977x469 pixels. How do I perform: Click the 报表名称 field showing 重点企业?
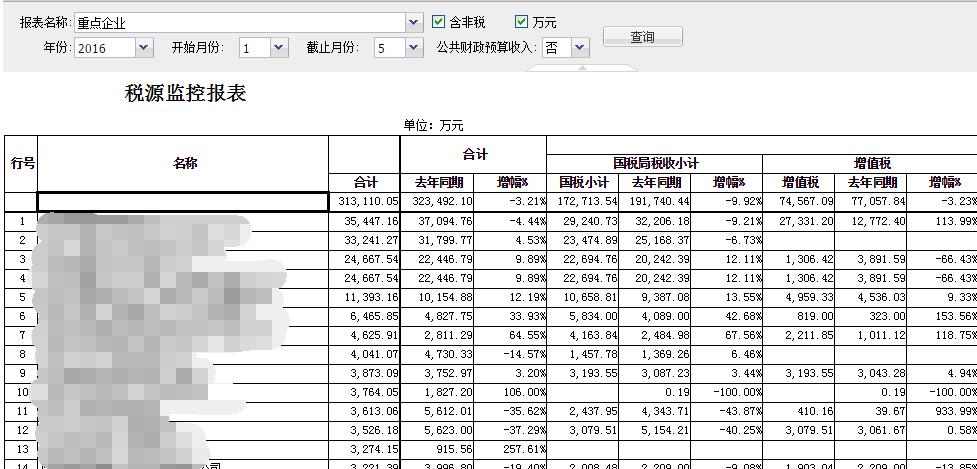241,23
